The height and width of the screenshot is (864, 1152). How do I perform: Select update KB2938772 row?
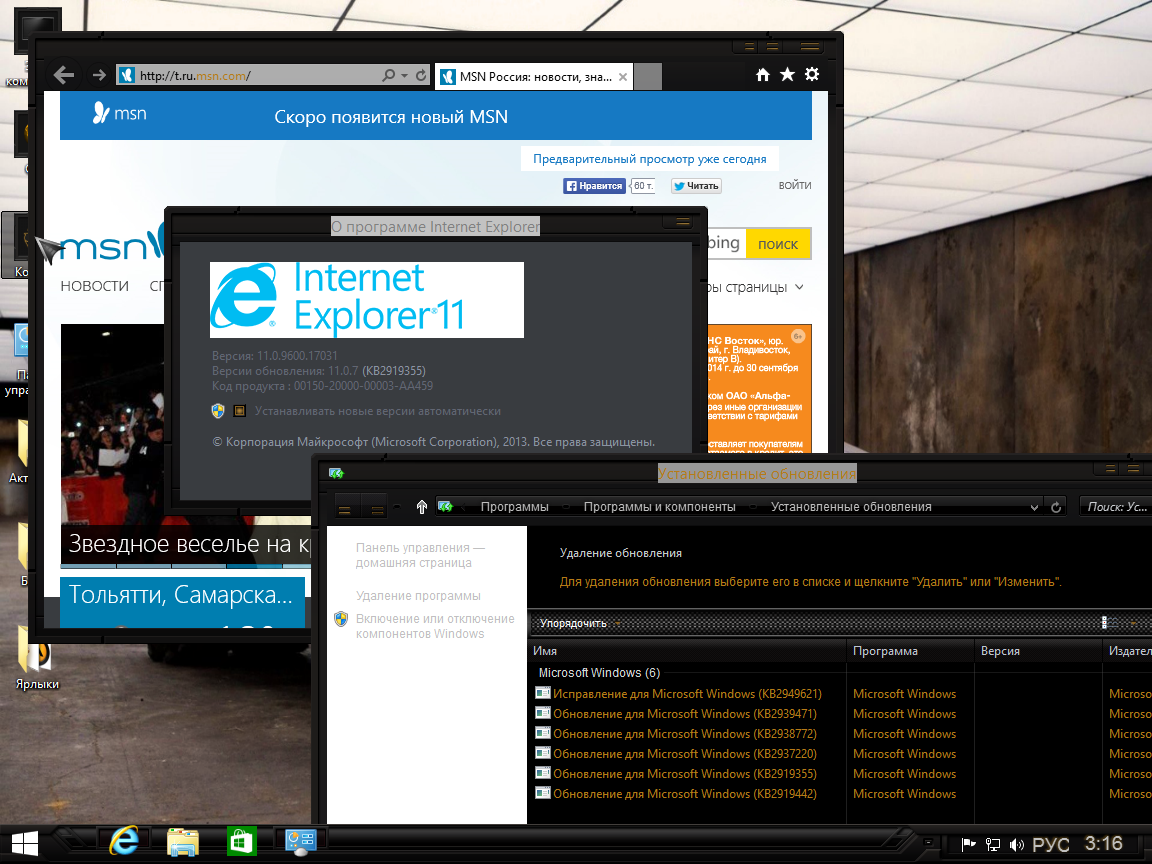840,734
